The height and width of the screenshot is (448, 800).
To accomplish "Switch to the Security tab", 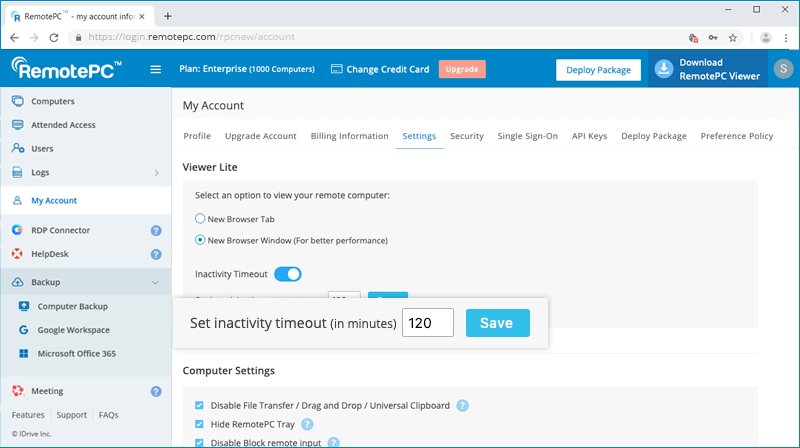I will pos(466,136).
